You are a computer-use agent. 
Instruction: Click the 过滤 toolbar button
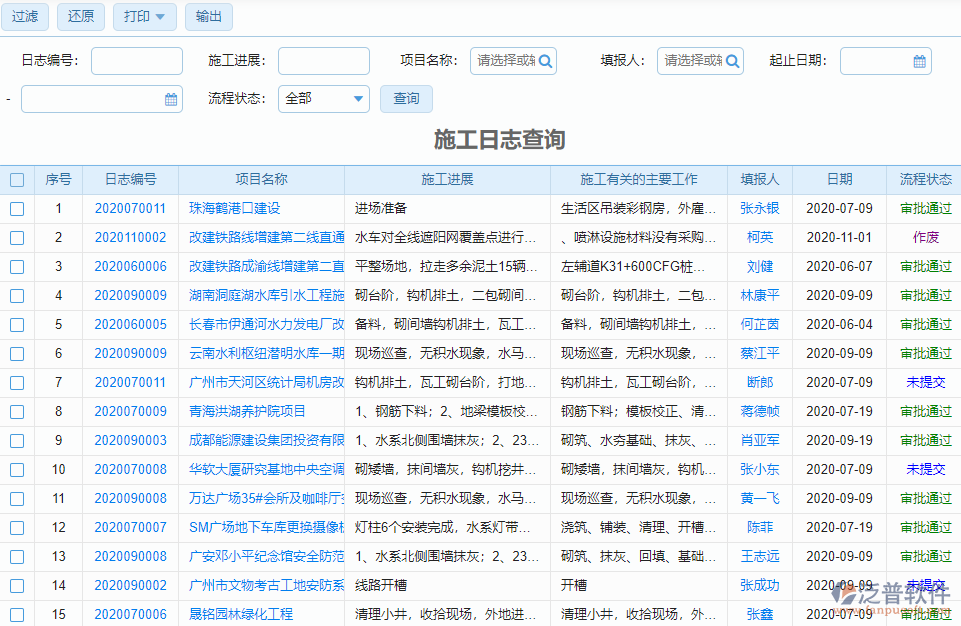click(24, 16)
